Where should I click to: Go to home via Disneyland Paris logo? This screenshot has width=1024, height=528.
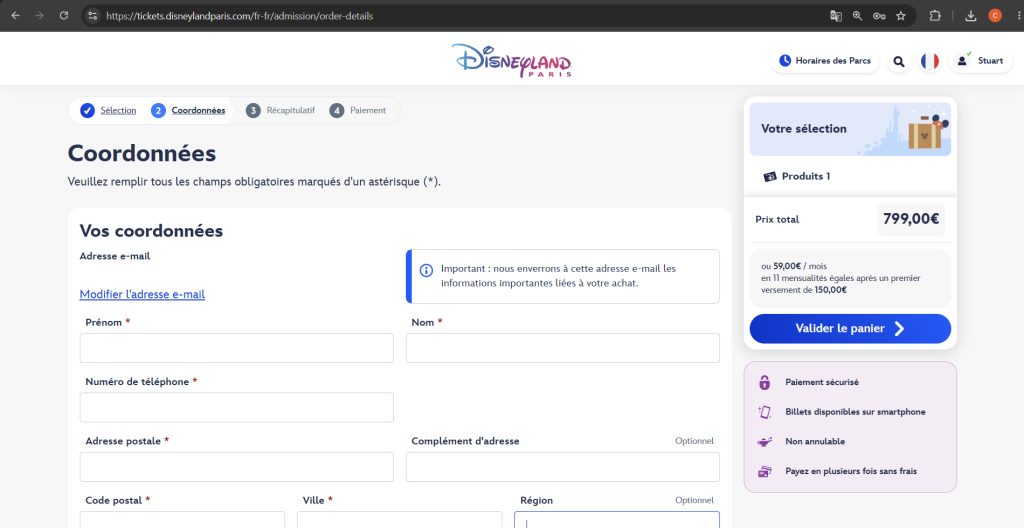tap(511, 60)
